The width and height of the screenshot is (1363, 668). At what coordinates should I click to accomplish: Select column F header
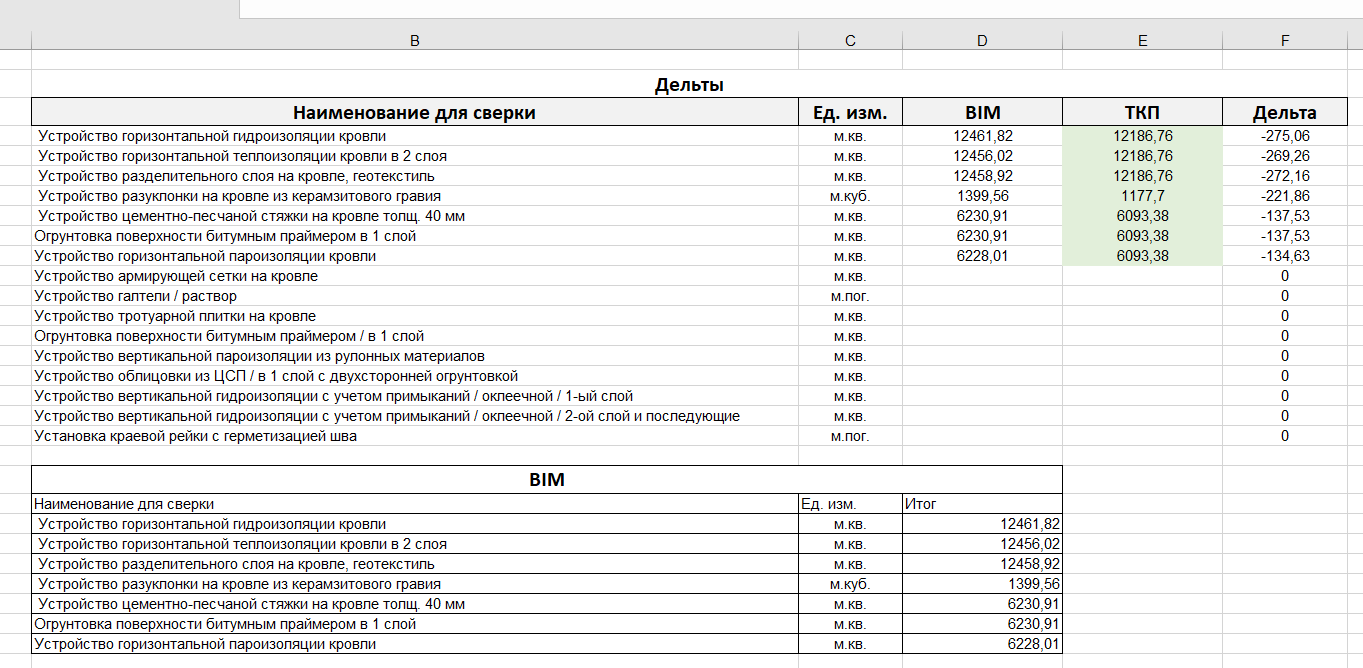coord(1285,40)
